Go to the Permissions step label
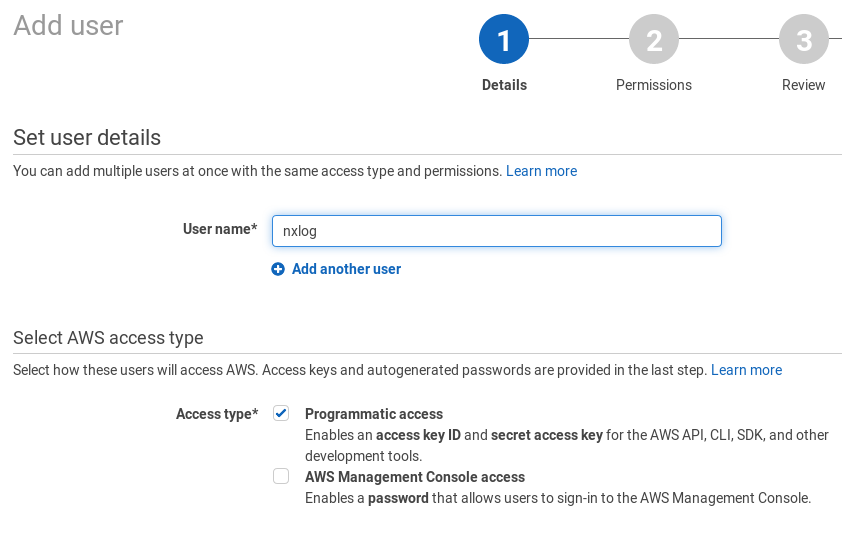Image resolution: width=842 pixels, height=533 pixels. point(654,85)
